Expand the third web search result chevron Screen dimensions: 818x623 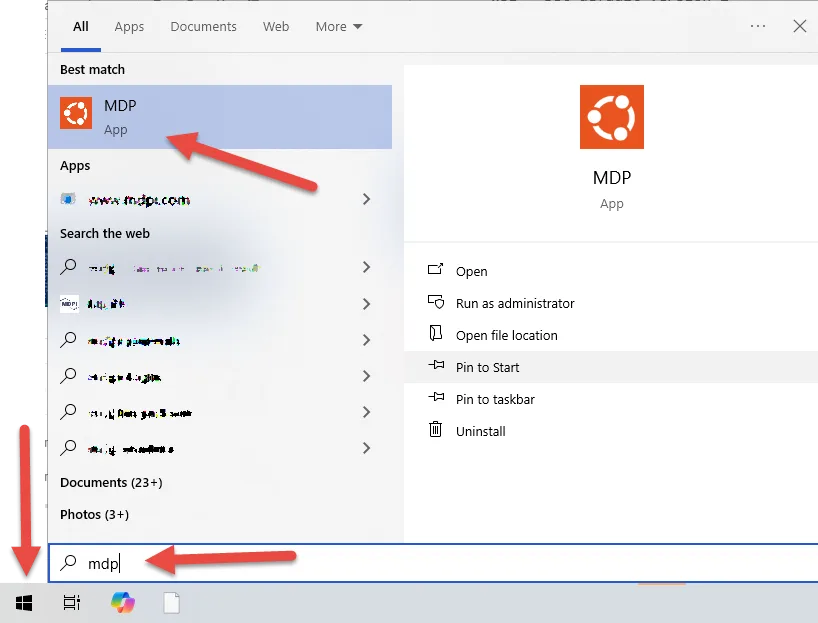pyautogui.click(x=366, y=340)
